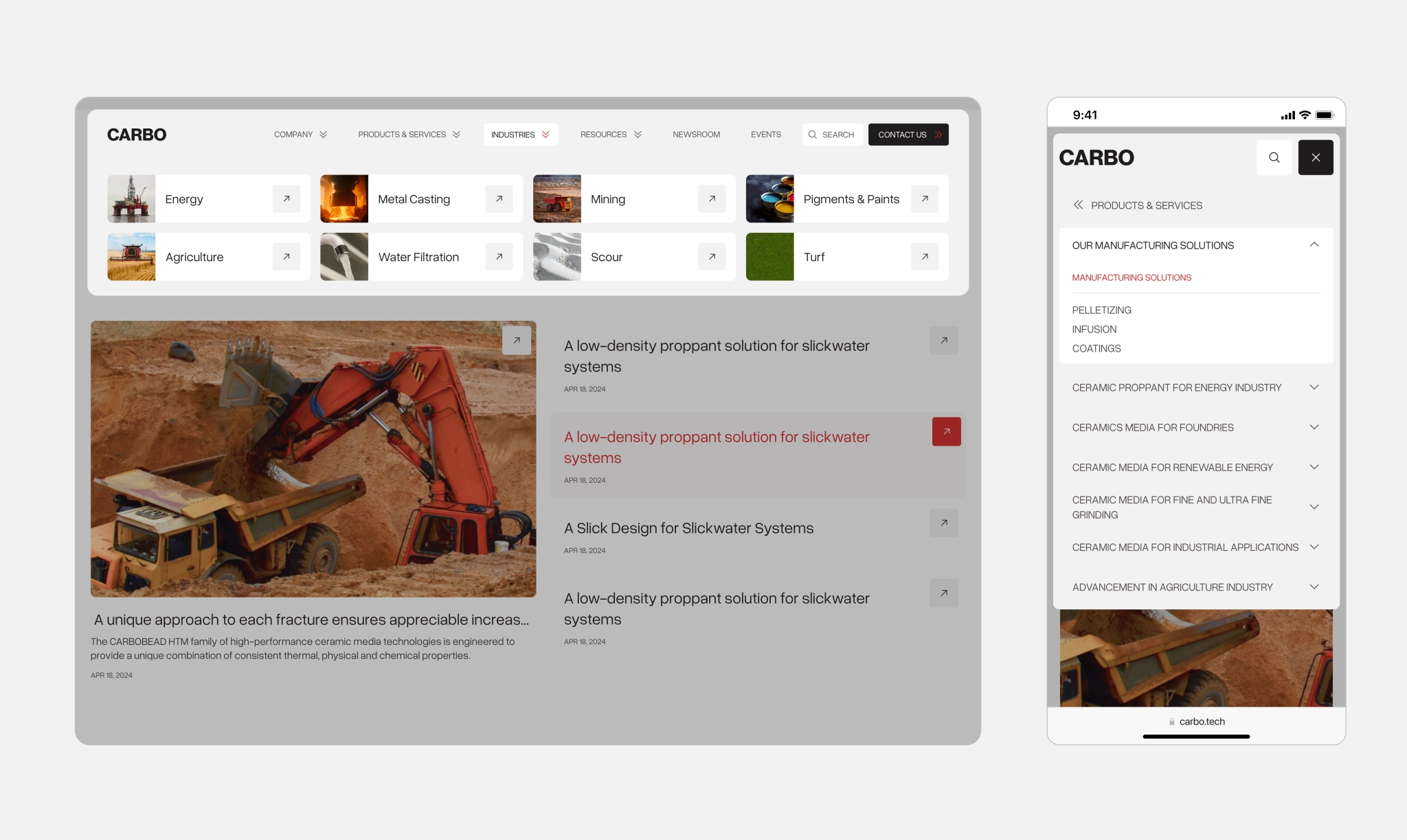The width and height of the screenshot is (1407, 840).
Task: Open the Mining arrow icon
Action: click(712, 198)
